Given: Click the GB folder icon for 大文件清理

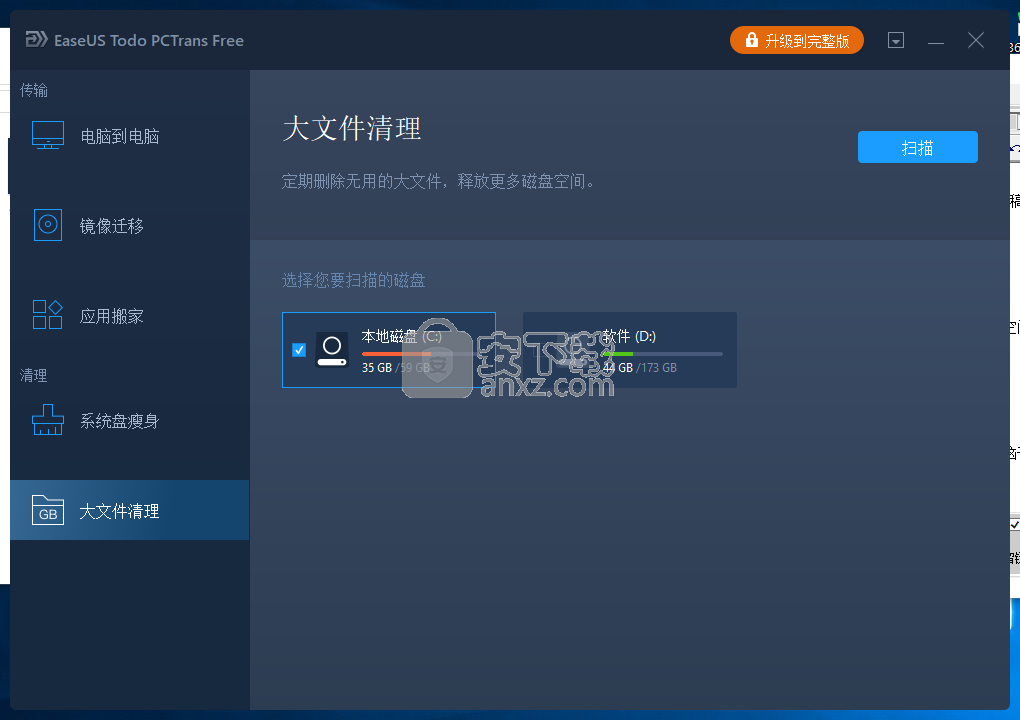Looking at the screenshot, I should (47, 511).
